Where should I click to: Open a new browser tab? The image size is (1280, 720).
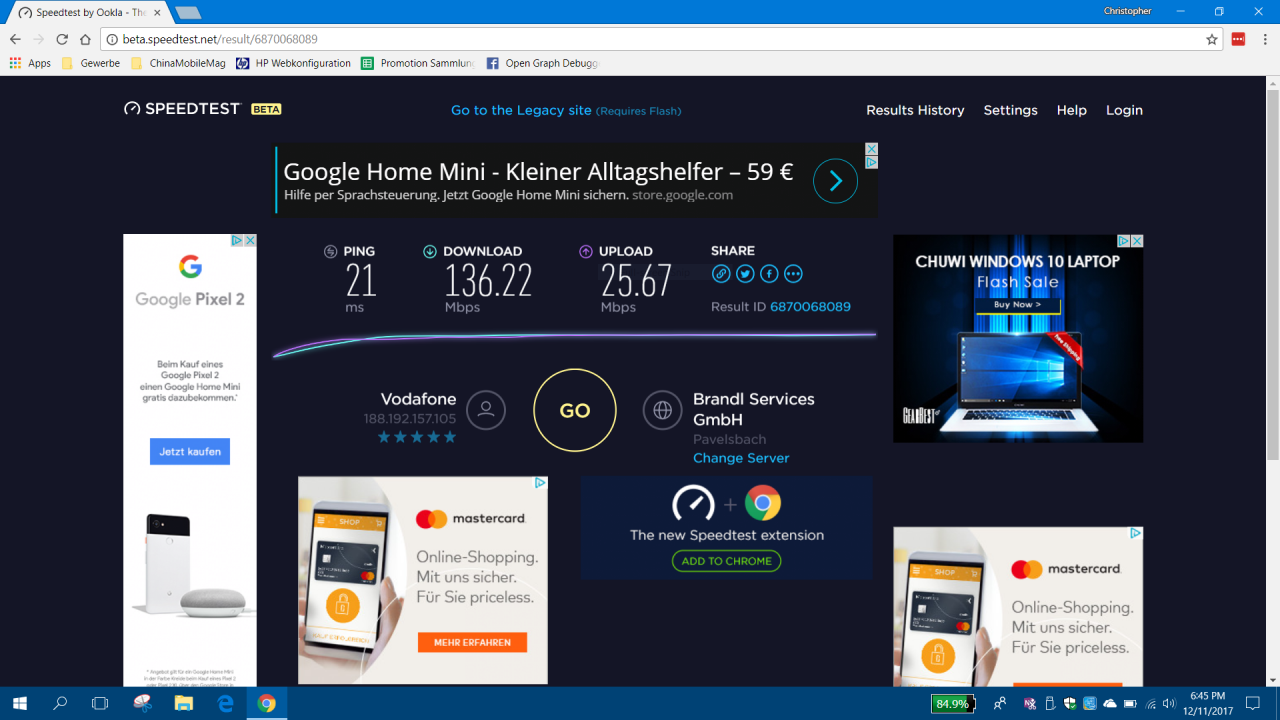tap(187, 13)
